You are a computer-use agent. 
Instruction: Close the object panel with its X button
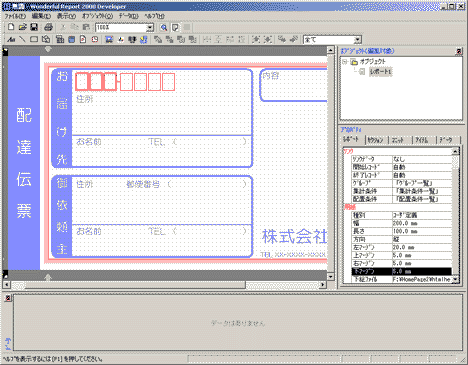[459, 51]
